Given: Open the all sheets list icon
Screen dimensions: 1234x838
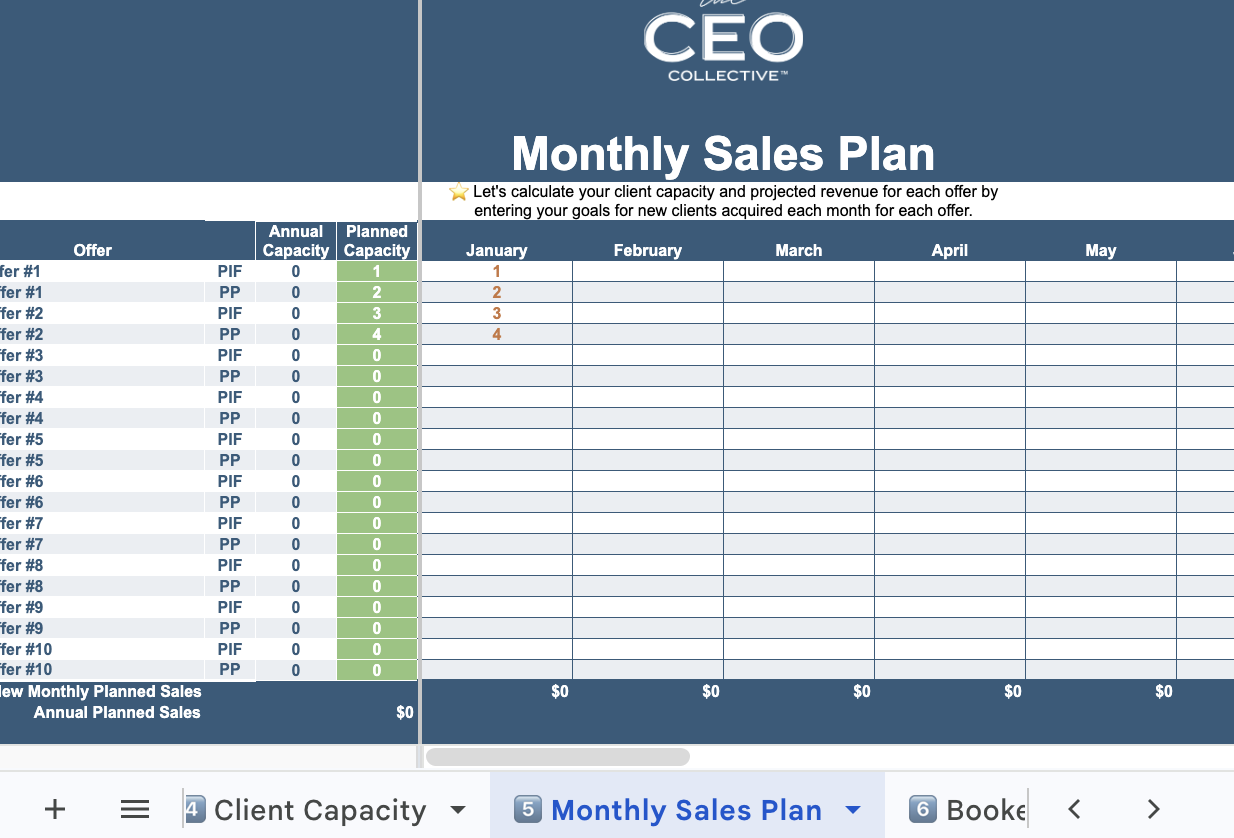Looking at the screenshot, I should pos(135,809).
